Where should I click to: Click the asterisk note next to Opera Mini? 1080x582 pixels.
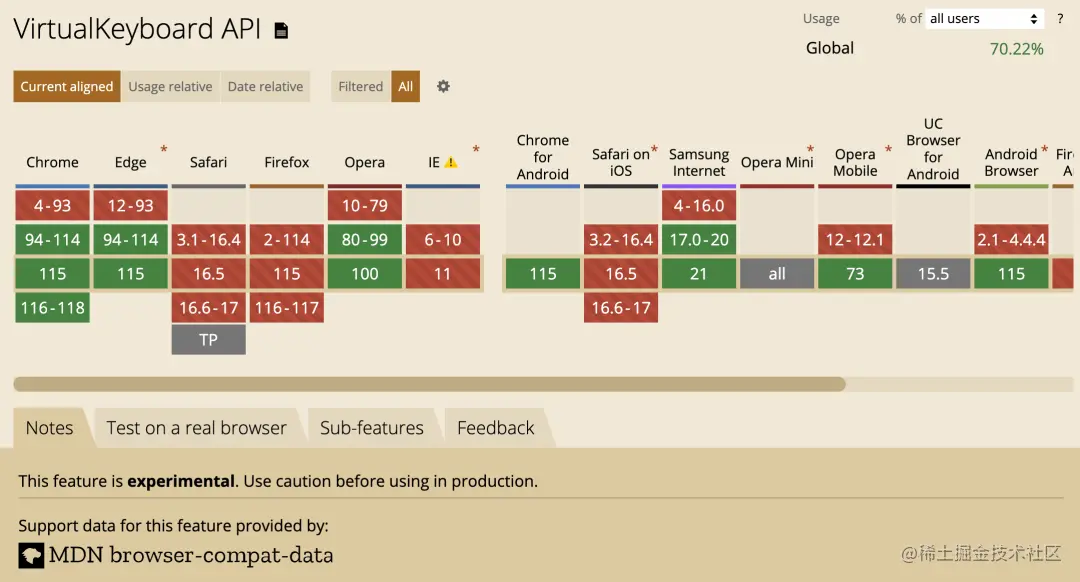click(811, 149)
